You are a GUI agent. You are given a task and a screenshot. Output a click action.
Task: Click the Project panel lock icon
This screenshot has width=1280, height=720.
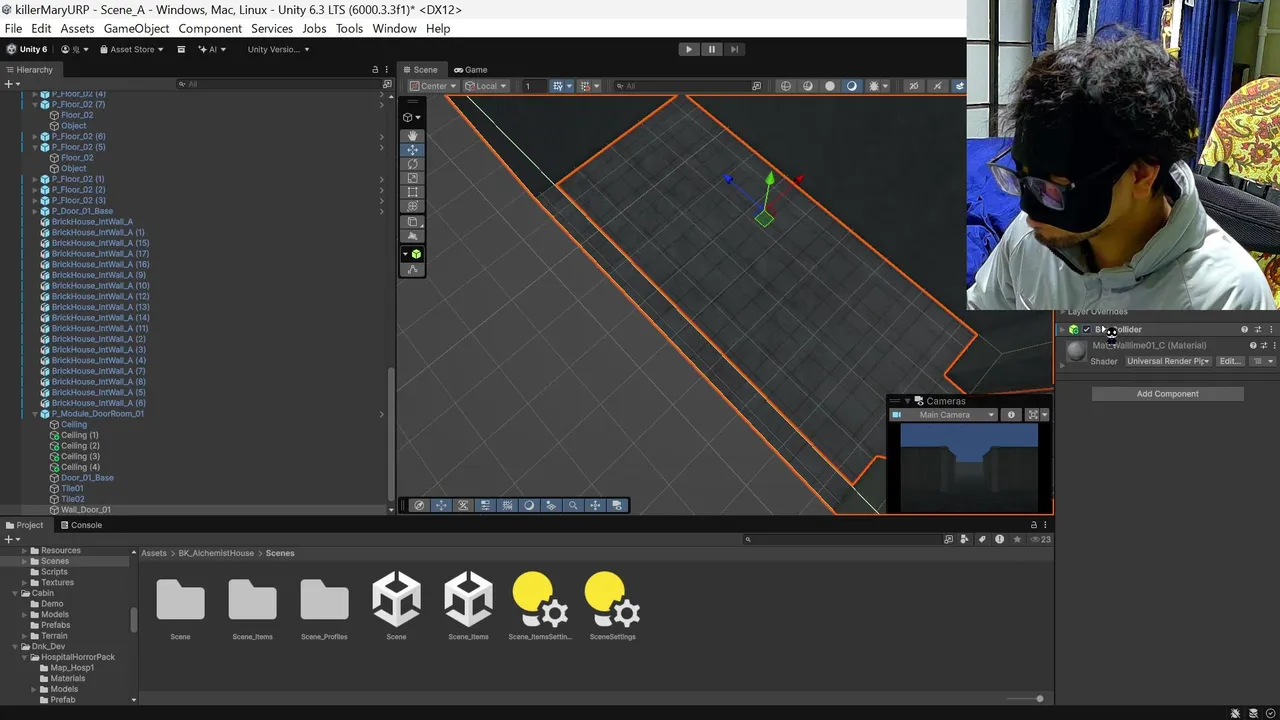[x=1034, y=525]
